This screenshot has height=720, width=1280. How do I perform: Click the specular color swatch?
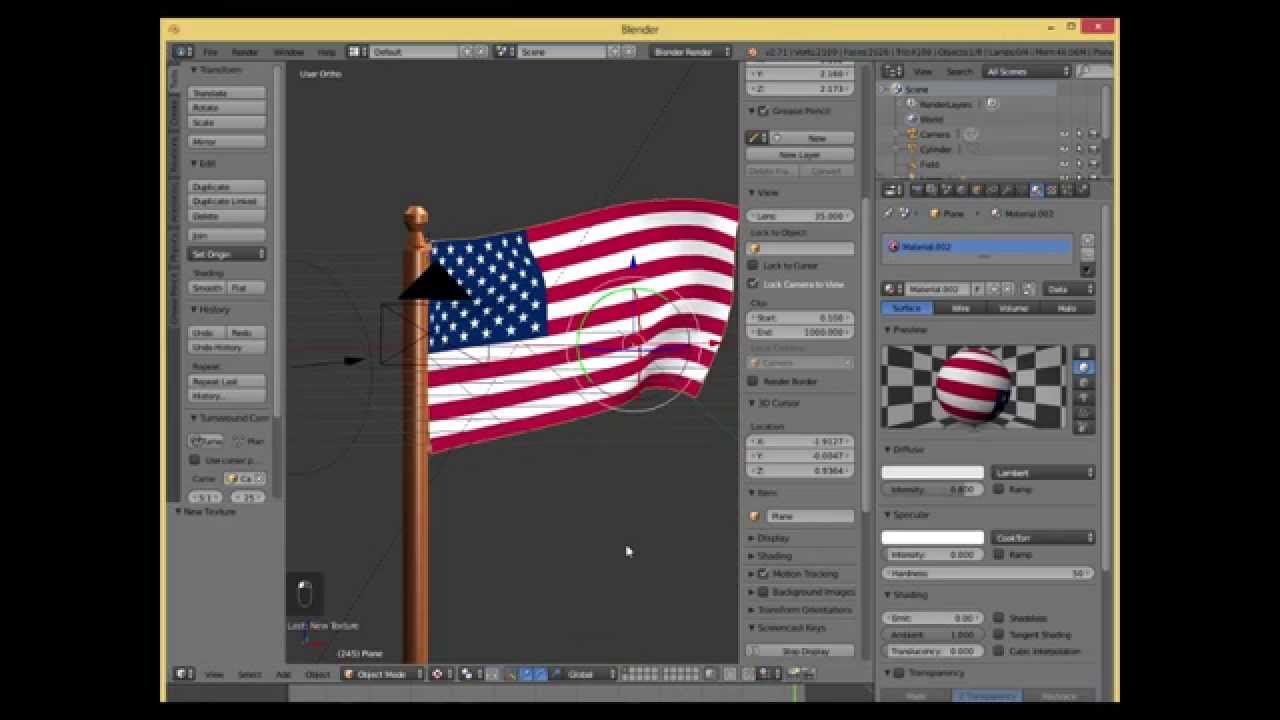coord(932,538)
